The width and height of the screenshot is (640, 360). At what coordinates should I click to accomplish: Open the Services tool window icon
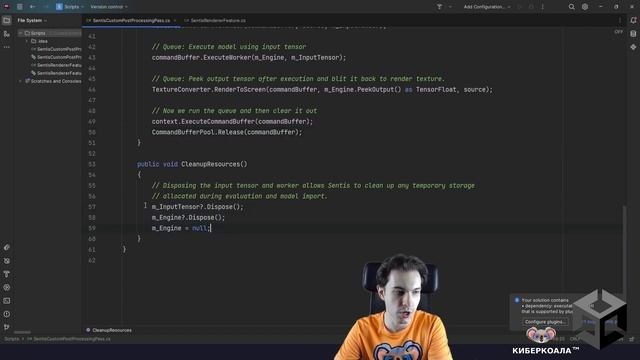pos(7,287)
